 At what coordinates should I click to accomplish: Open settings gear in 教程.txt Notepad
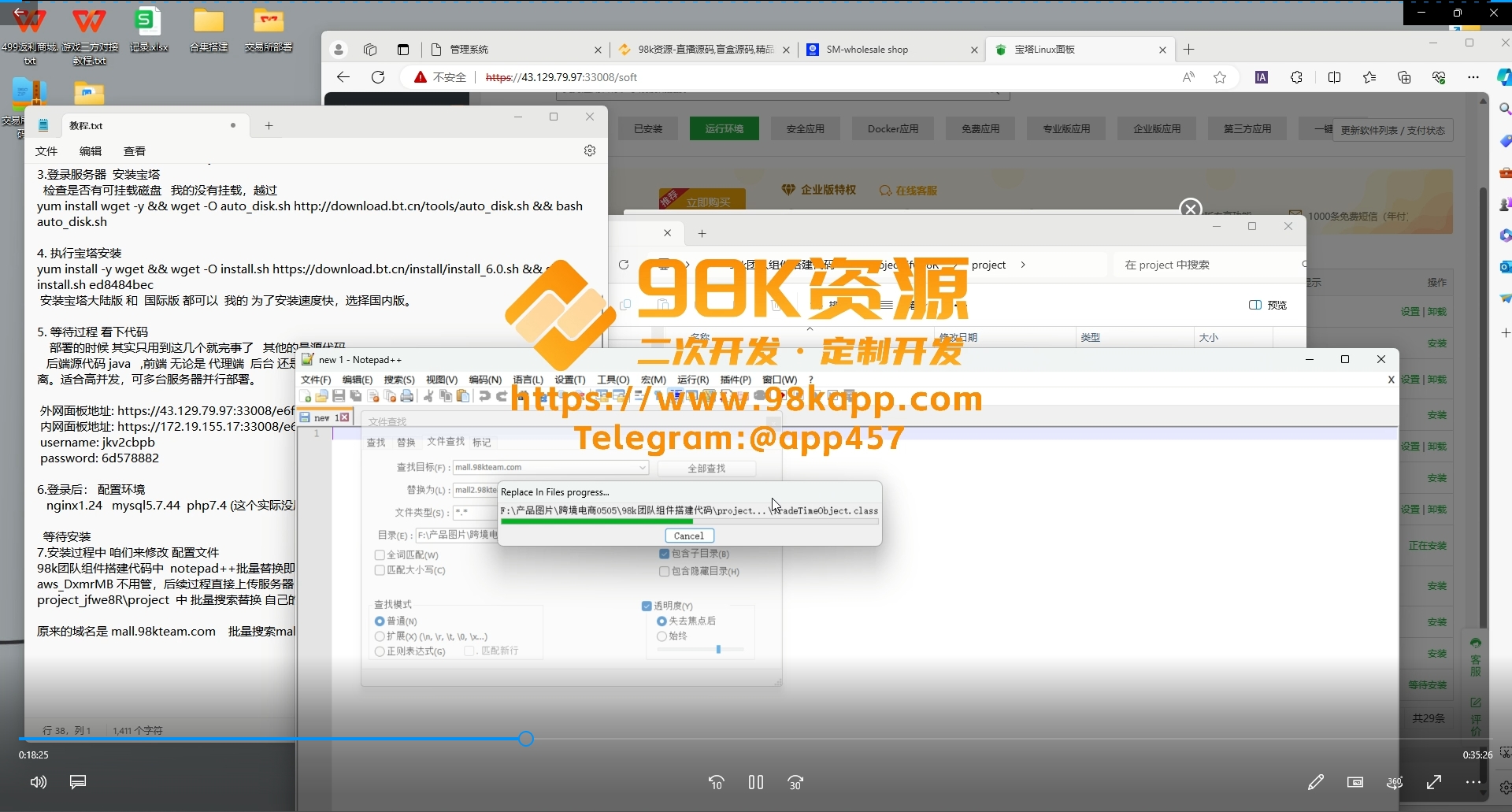pyautogui.click(x=590, y=150)
